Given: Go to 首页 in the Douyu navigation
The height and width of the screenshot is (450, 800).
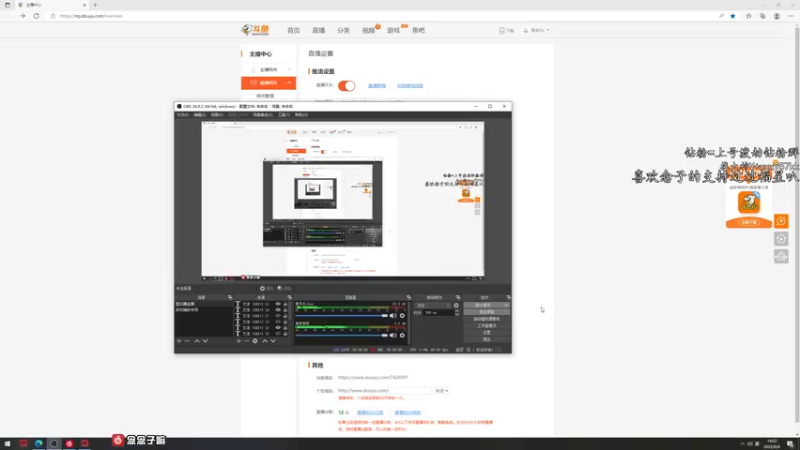Looking at the screenshot, I should [293, 30].
